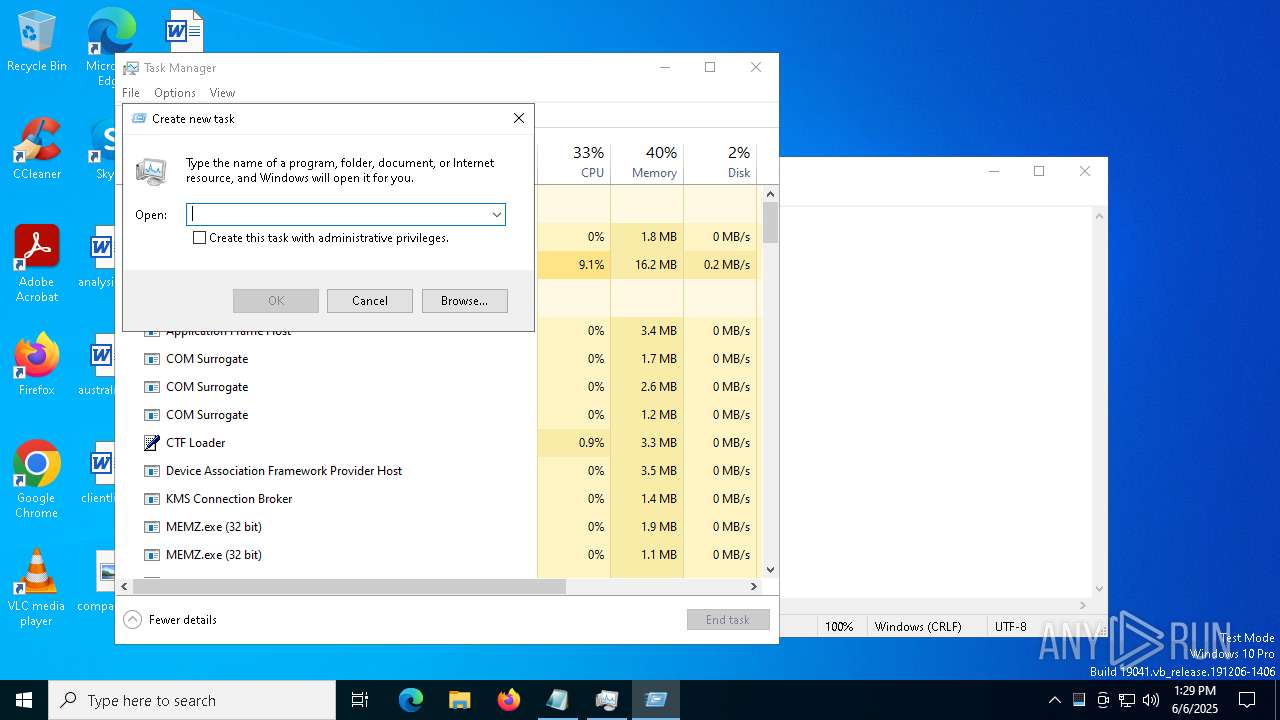Click the UTF-8 encoding status in Notepad
This screenshot has width=1280, height=720.
click(x=1010, y=627)
